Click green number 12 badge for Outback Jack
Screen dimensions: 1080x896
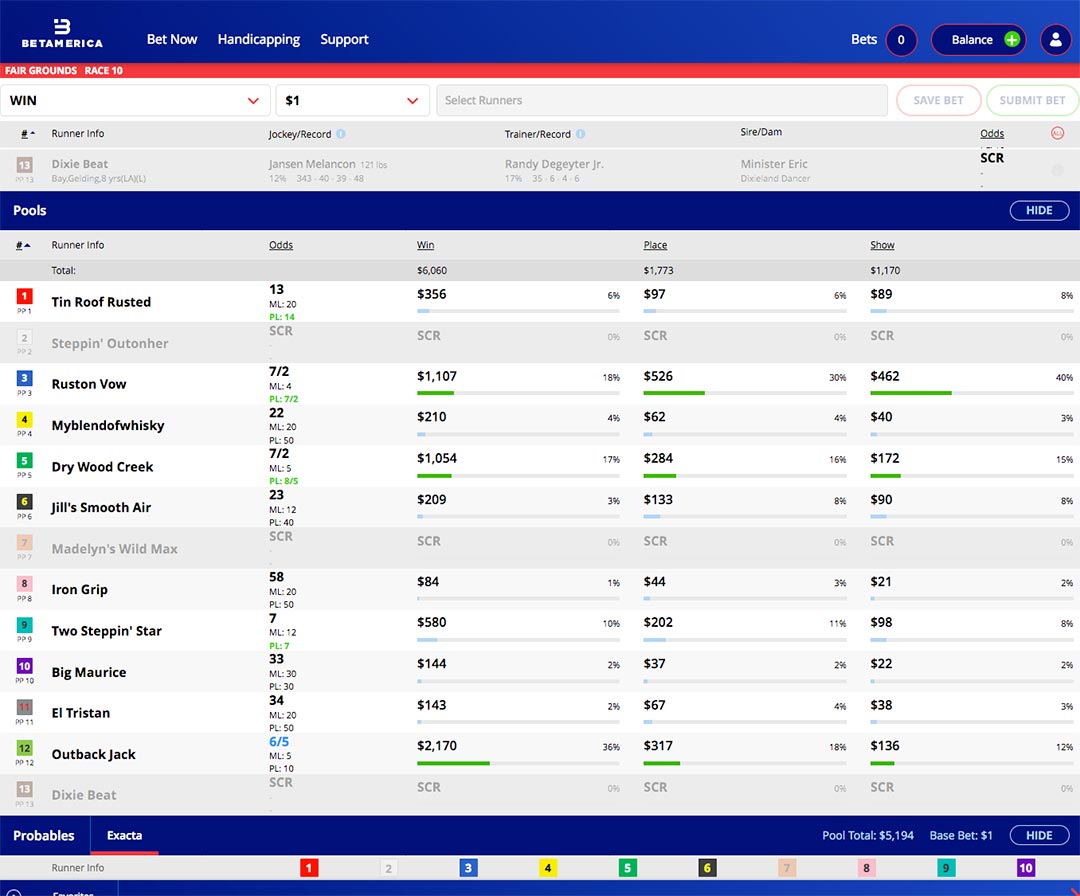pos(25,748)
